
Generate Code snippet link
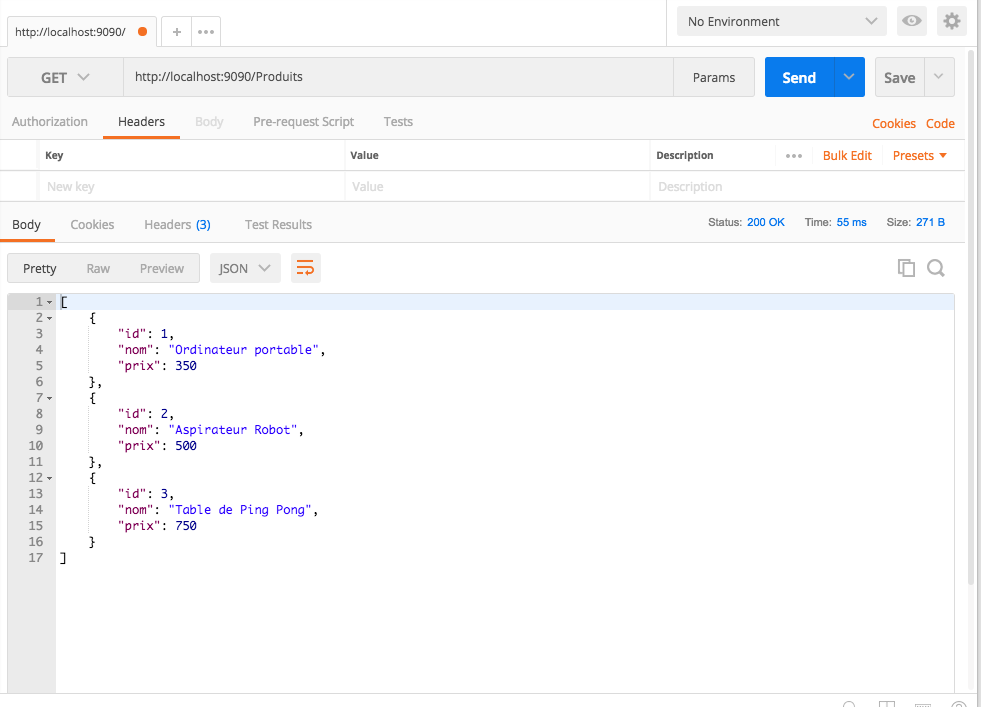[x=940, y=123]
